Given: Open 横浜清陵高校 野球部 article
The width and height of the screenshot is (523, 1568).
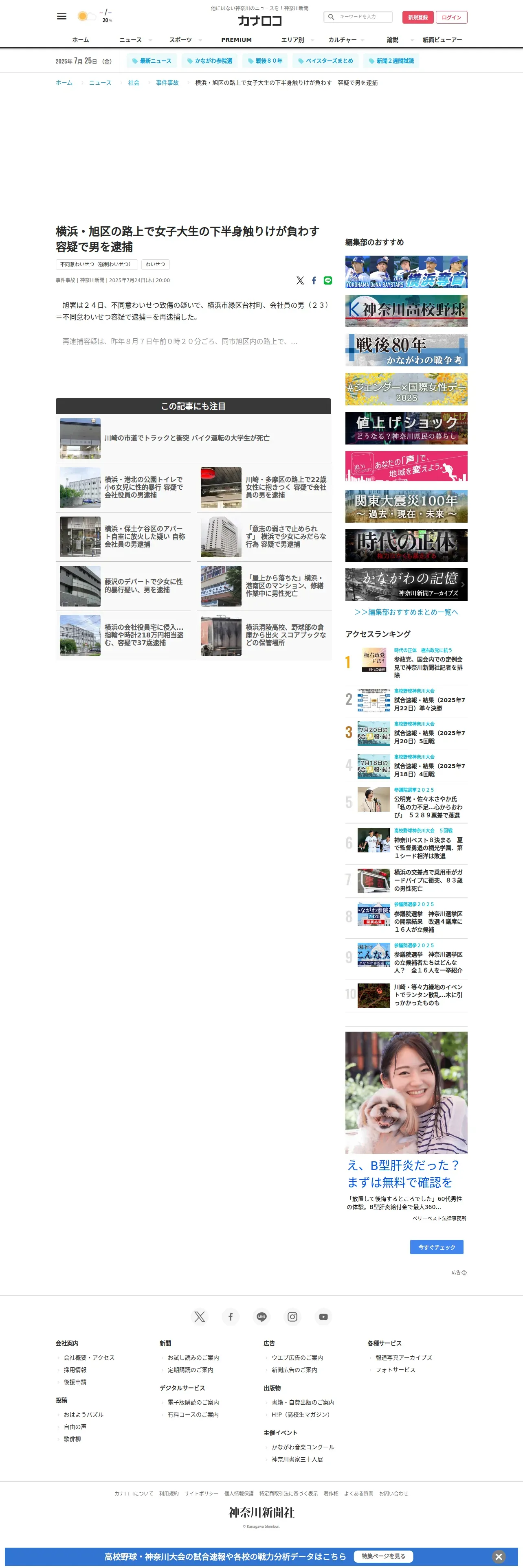Looking at the screenshot, I should point(286,635).
